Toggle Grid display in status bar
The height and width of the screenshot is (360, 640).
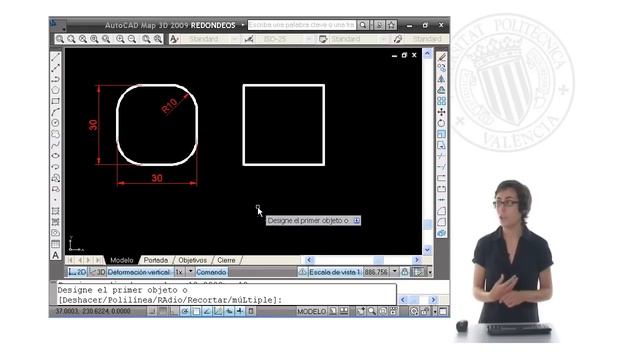pyautogui.click(x=163, y=311)
